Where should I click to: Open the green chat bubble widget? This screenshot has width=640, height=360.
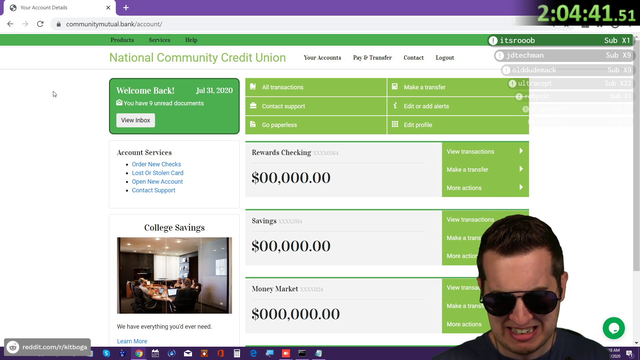(x=613, y=328)
